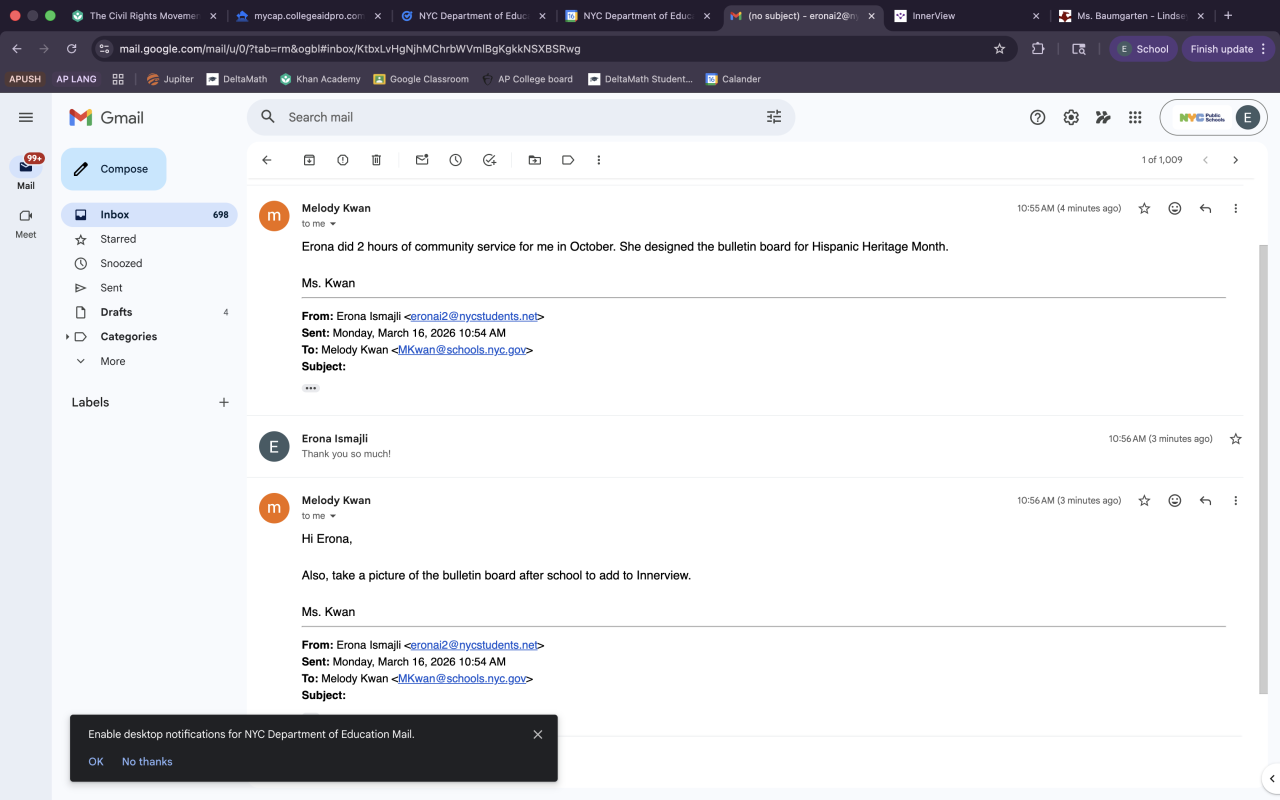The image size is (1280, 800).
Task: Open the Google apps grid
Action: tap(1135, 117)
